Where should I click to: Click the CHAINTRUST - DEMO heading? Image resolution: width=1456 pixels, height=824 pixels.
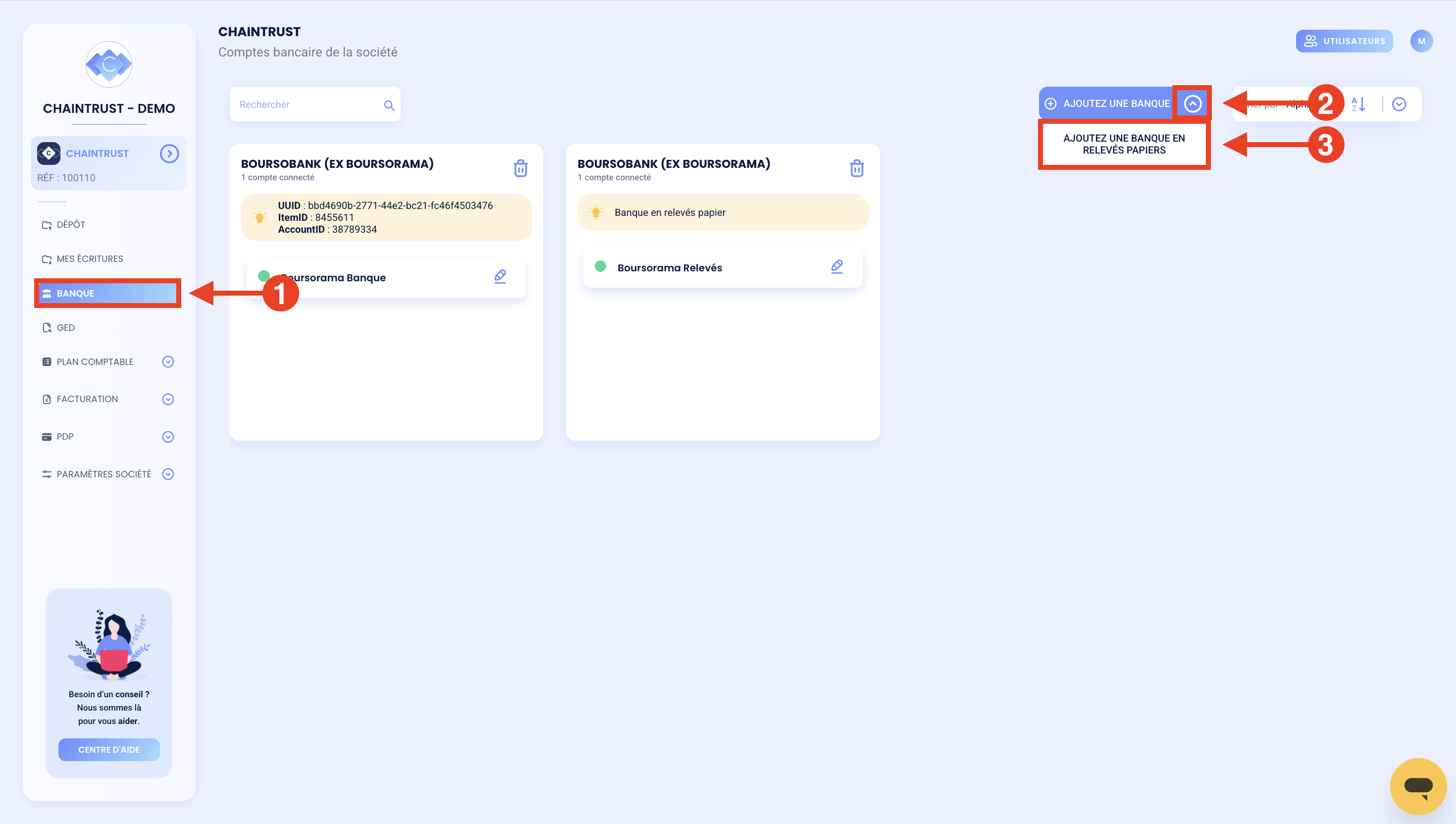pyautogui.click(x=108, y=108)
